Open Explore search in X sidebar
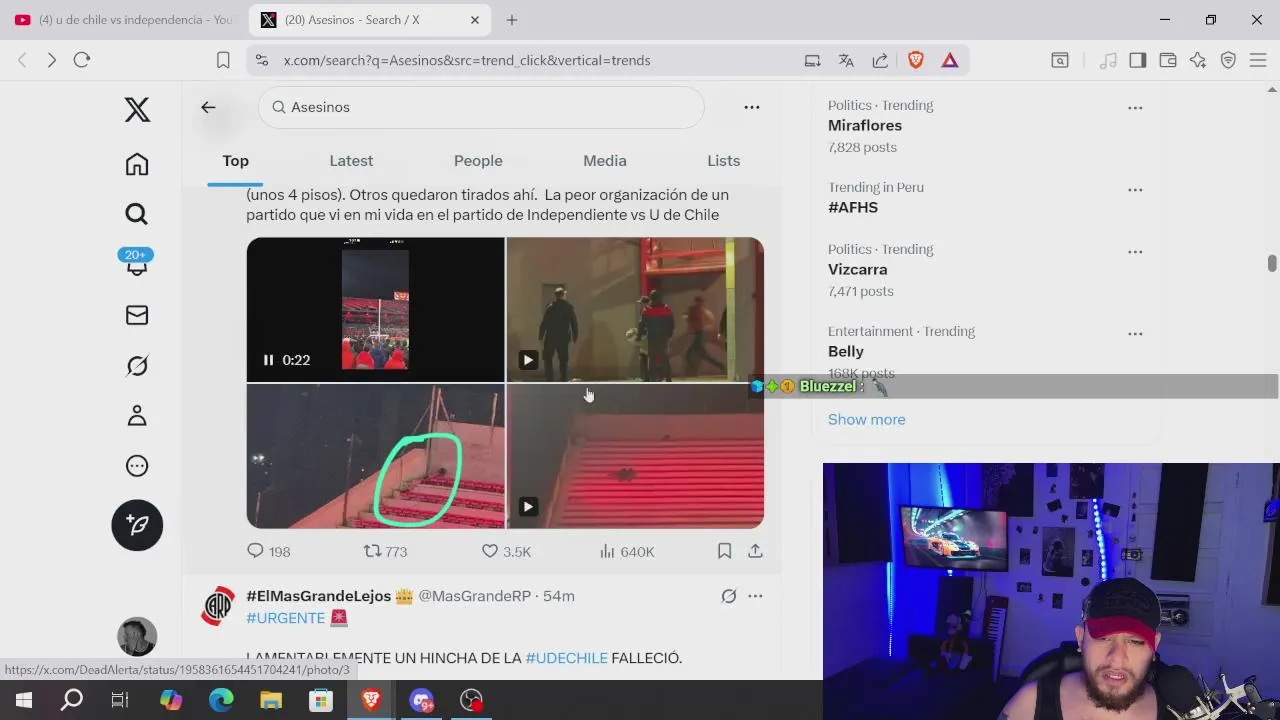The image size is (1280, 720). click(137, 214)
